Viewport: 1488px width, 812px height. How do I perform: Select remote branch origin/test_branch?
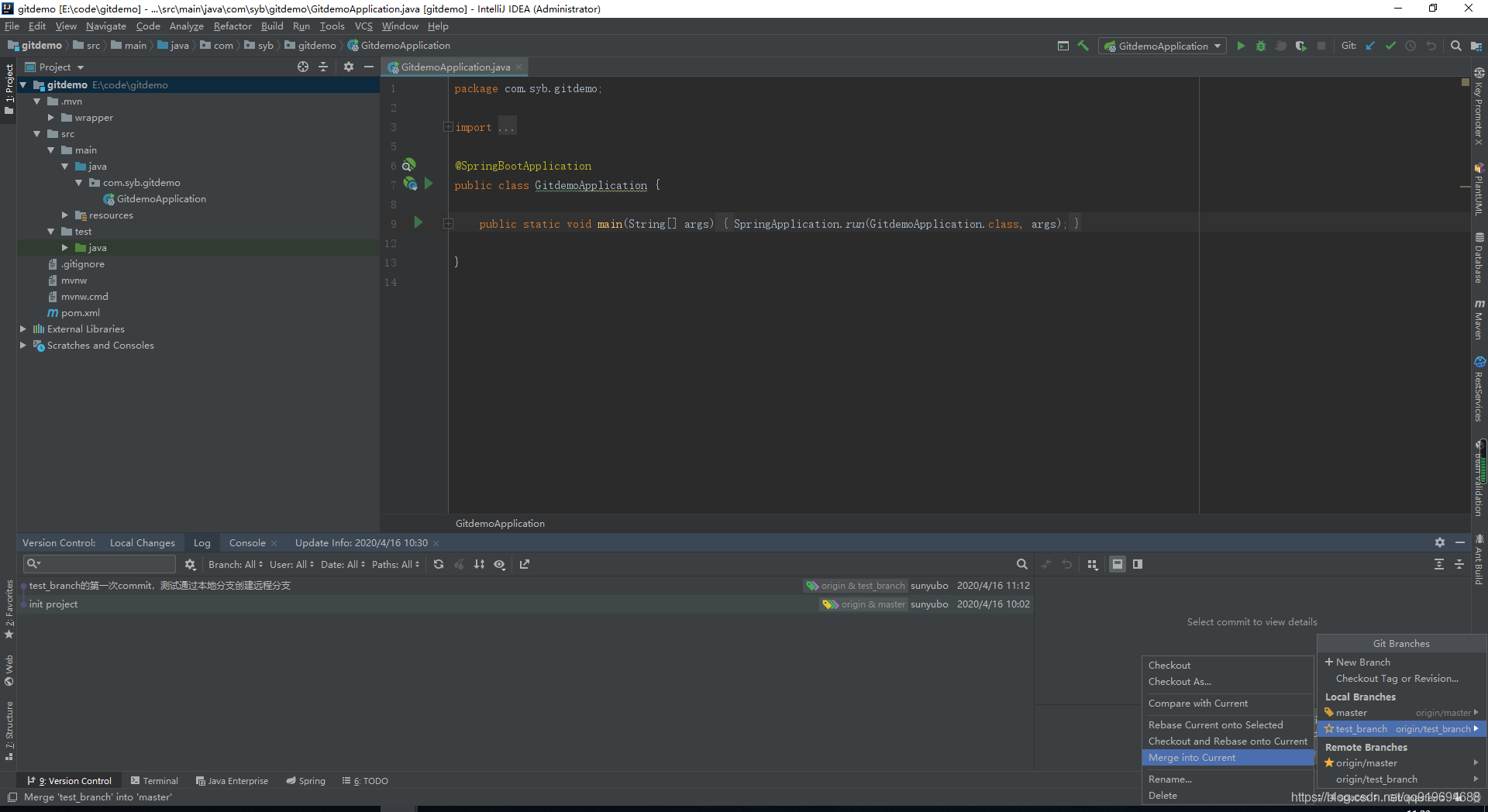coord(1401,779)
